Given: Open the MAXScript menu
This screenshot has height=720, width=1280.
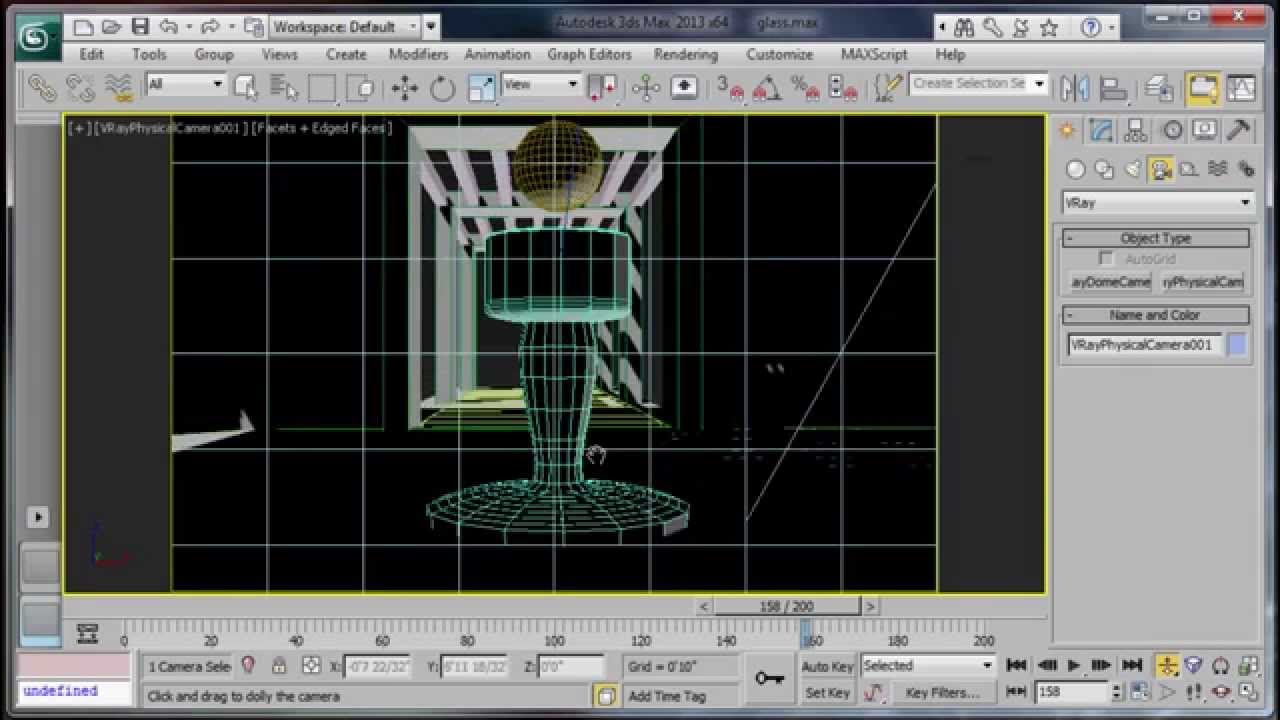Looking at the screenshot, I should (x=874, y=54).
